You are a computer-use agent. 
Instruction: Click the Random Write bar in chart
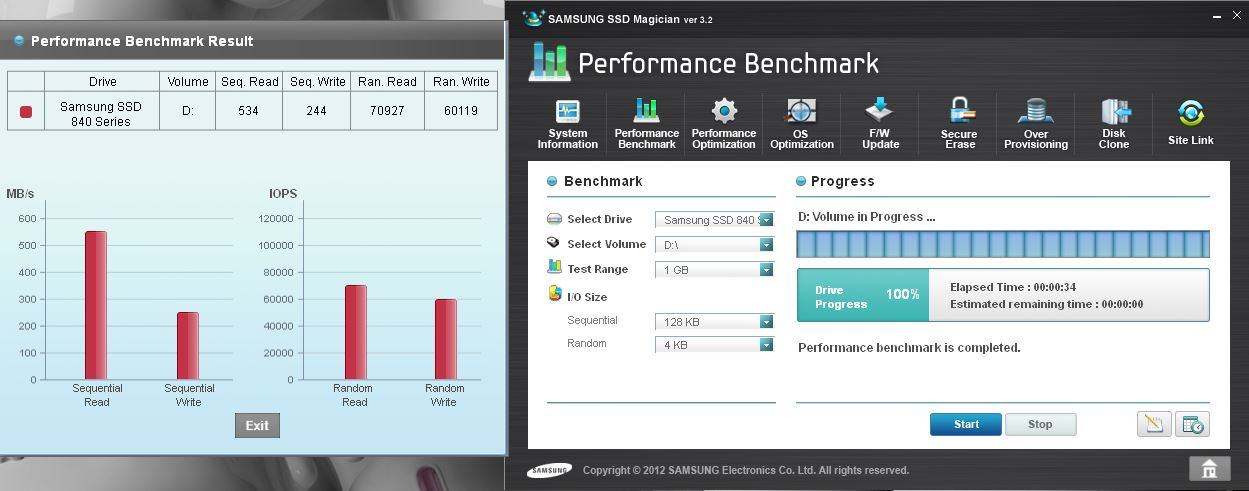(x=446, y=339)
